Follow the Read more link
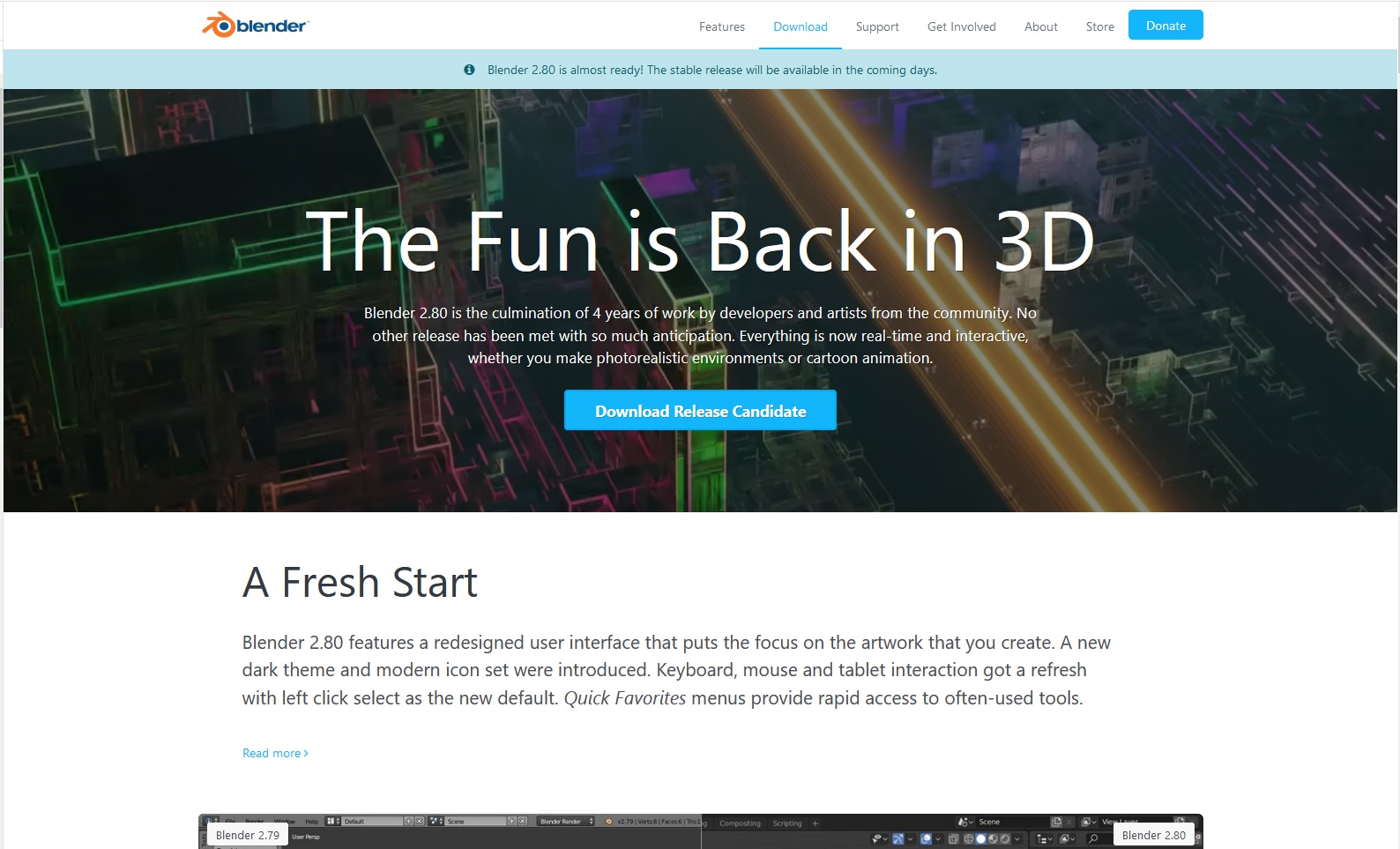 click(x=275, y=753)
